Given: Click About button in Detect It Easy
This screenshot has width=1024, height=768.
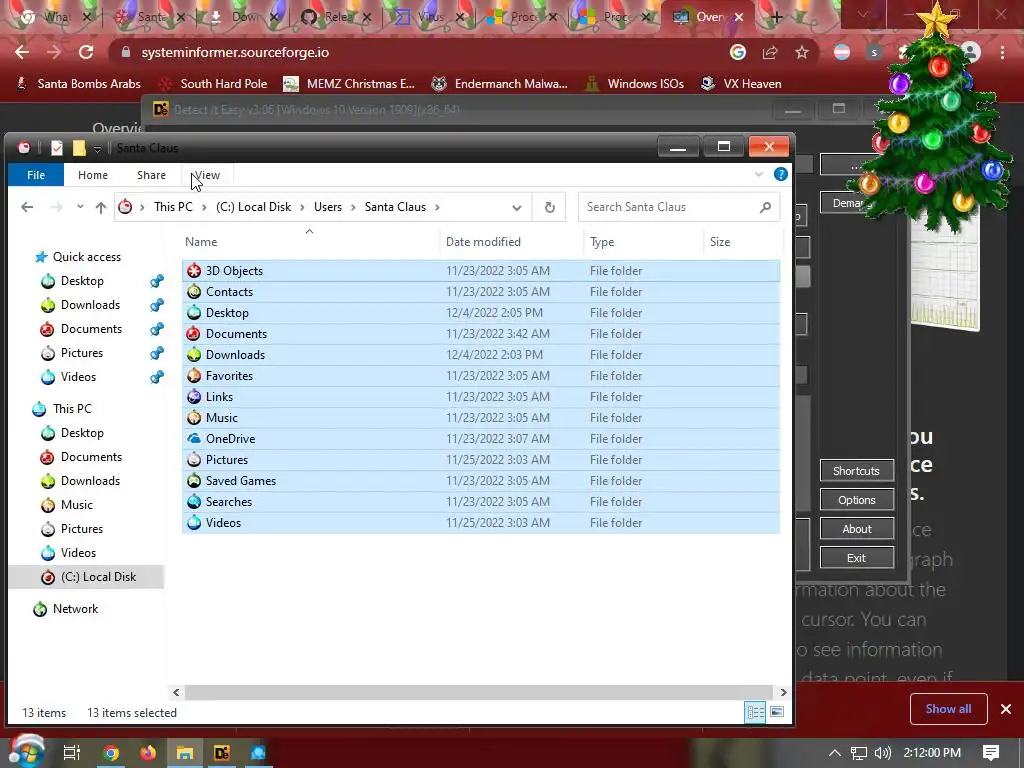Looking at the screenshot, I should pos(857,529).
